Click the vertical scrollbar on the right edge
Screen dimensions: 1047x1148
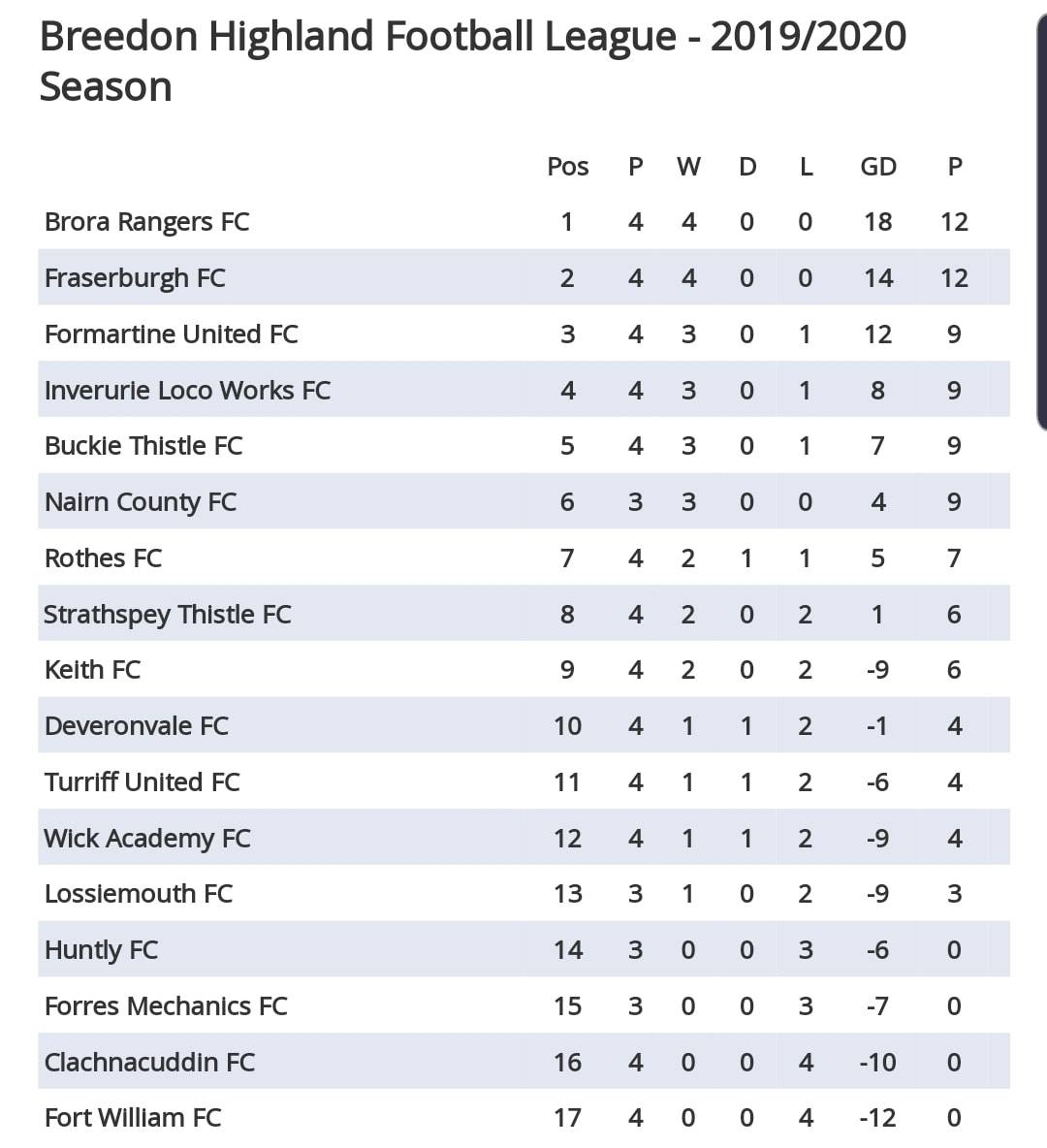(1042, 222)
